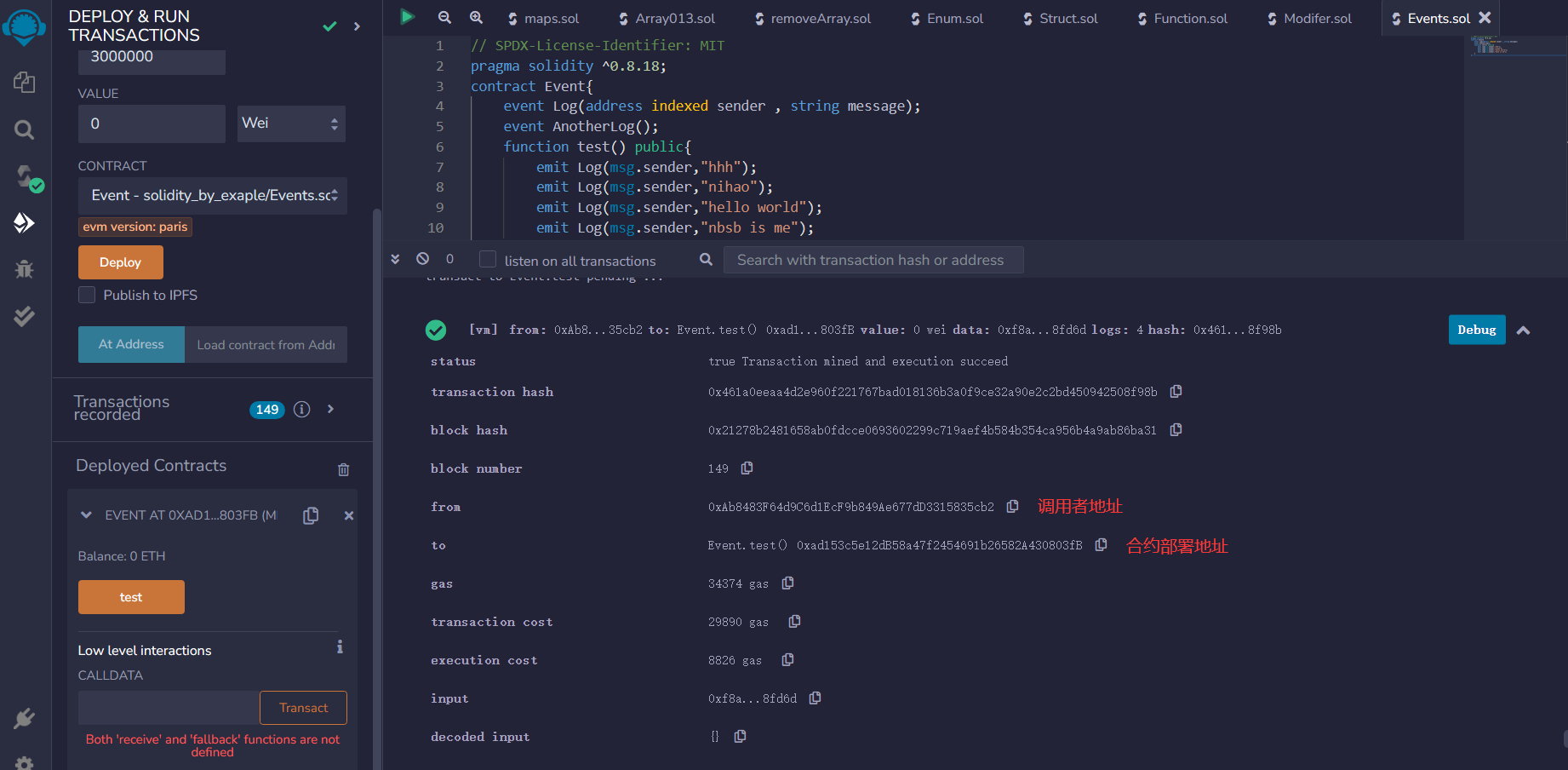Open the Search in files sidebar icon

point(24,129)
